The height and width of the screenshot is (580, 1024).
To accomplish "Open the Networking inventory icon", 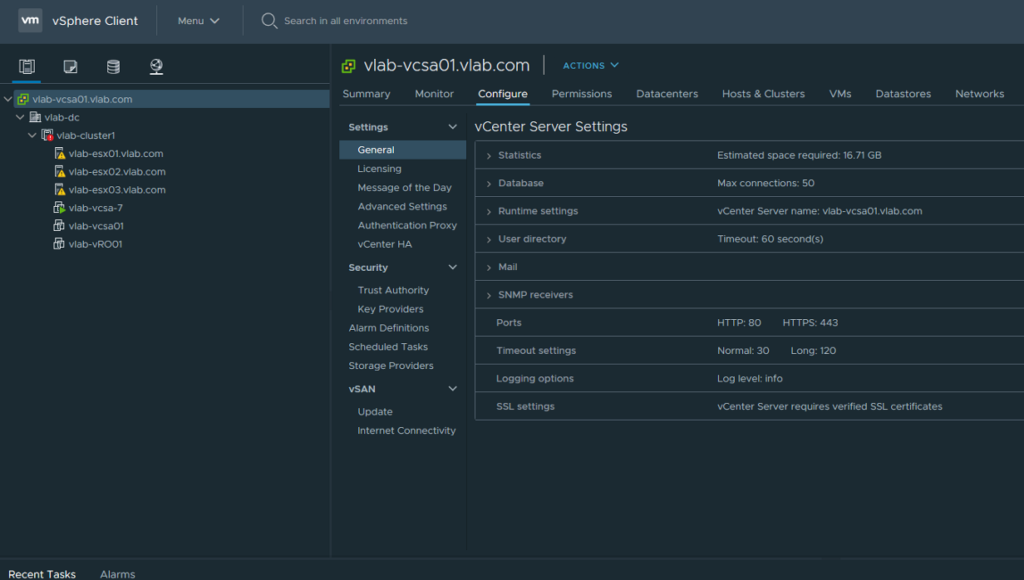I will point(156,66).
